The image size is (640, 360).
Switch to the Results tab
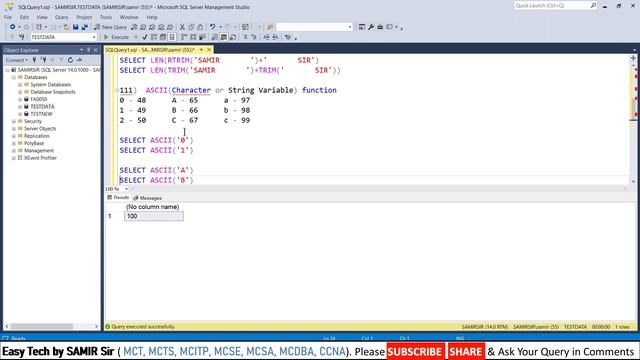pos(118,198)
